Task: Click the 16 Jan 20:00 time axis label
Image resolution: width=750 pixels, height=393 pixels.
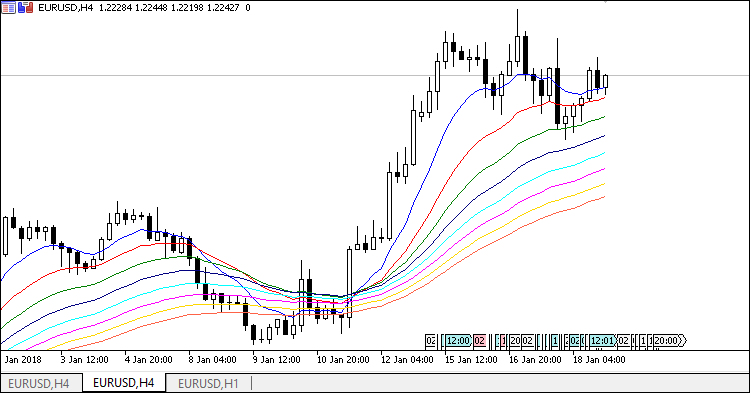Action: click(535, 360)
